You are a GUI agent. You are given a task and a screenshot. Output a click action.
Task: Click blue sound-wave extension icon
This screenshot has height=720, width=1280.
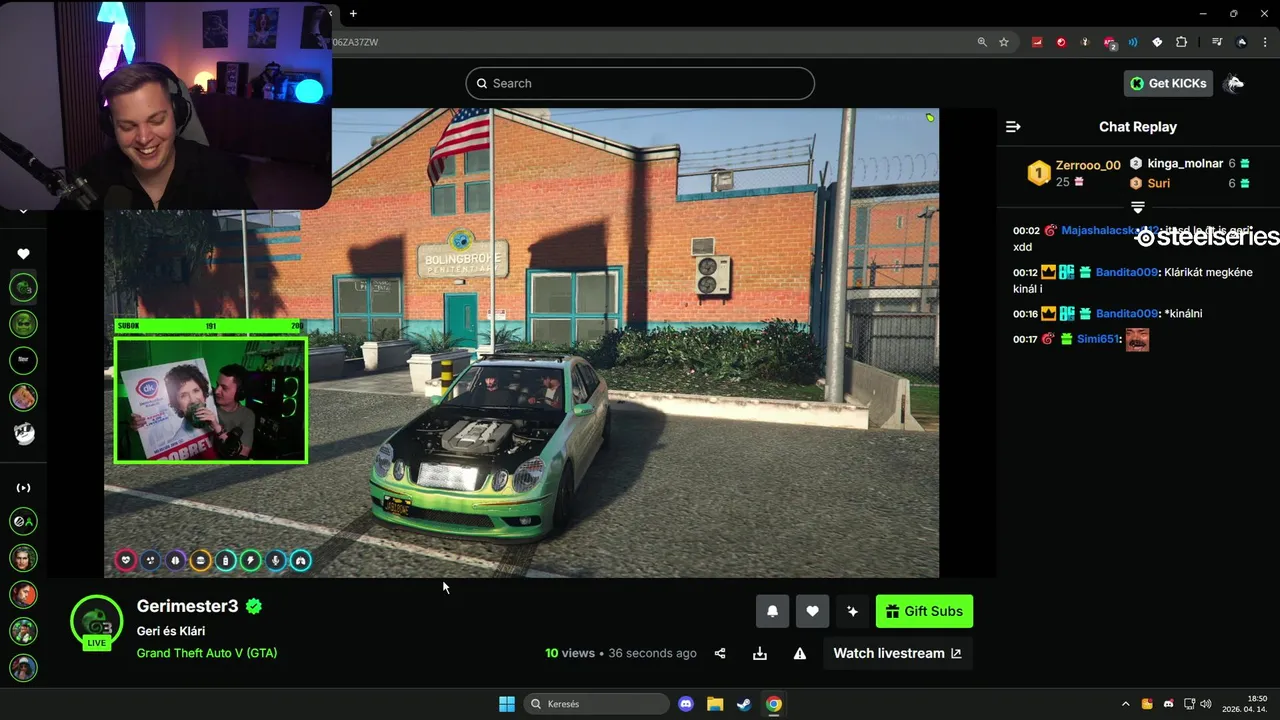[1133, 42]
